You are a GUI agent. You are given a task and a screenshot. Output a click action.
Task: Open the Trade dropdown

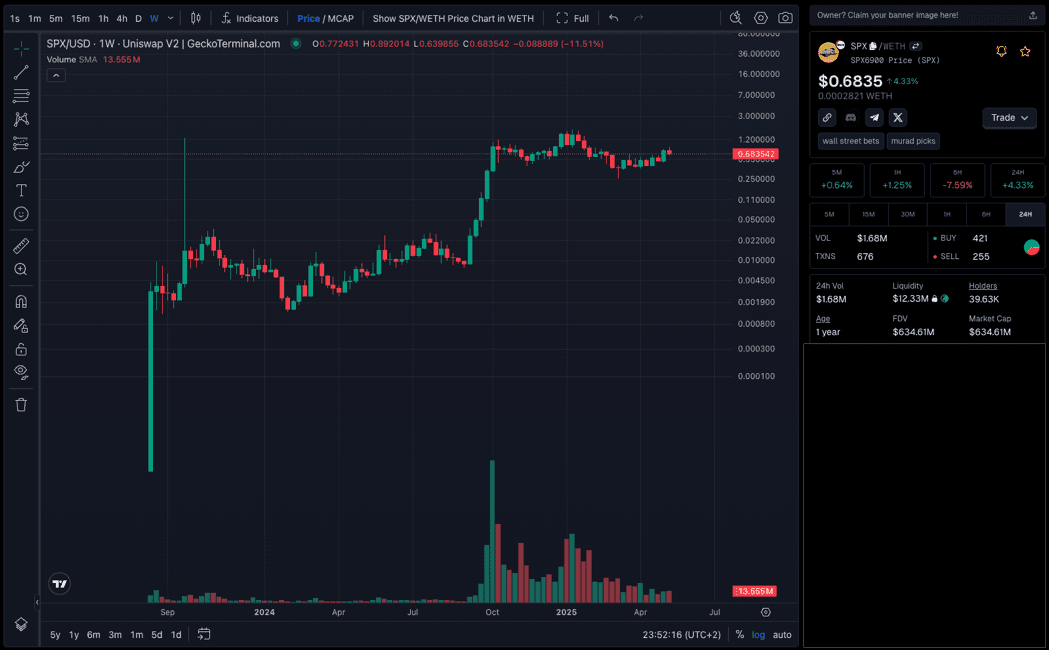click(1009, 118)
